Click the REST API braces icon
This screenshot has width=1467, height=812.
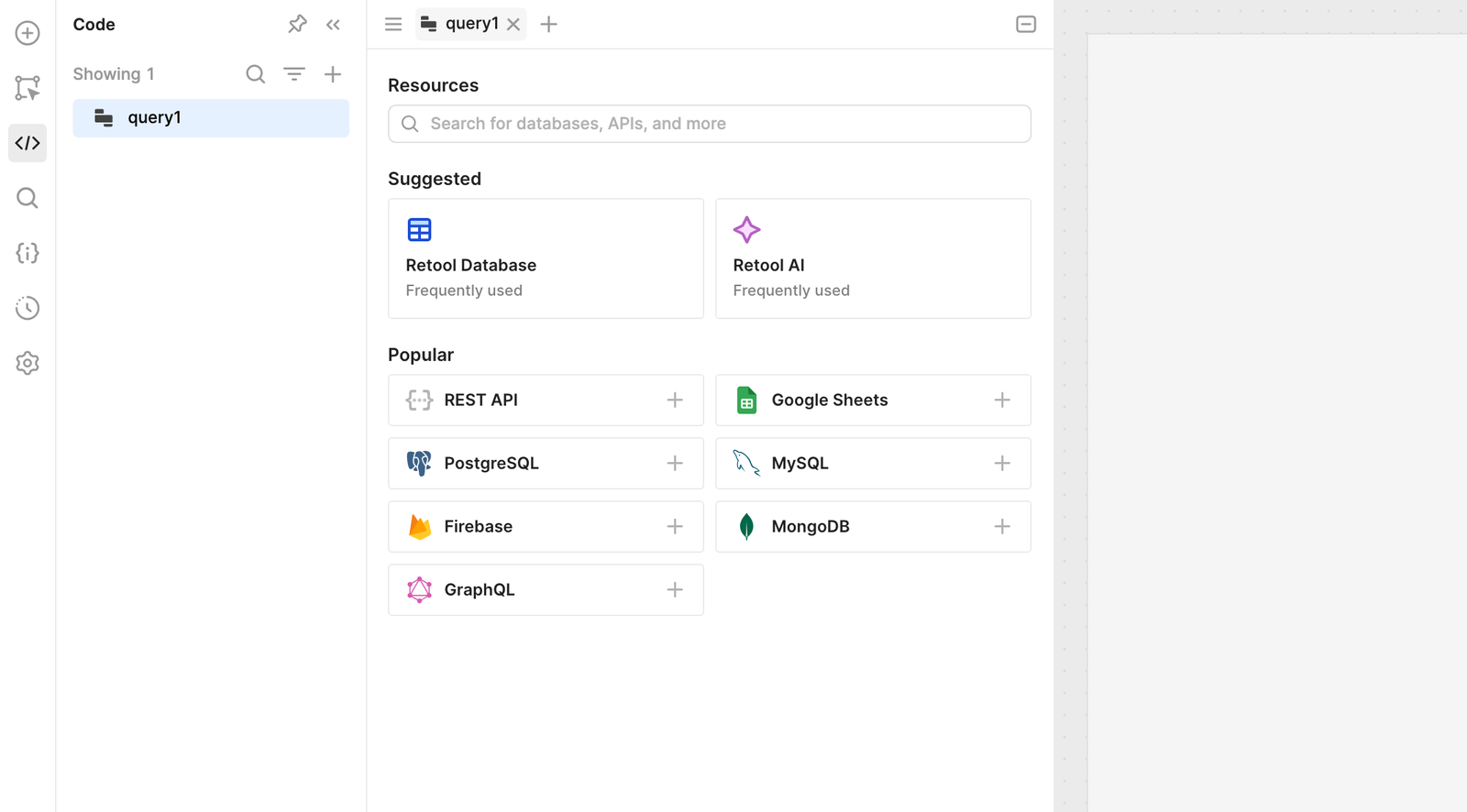419,401
